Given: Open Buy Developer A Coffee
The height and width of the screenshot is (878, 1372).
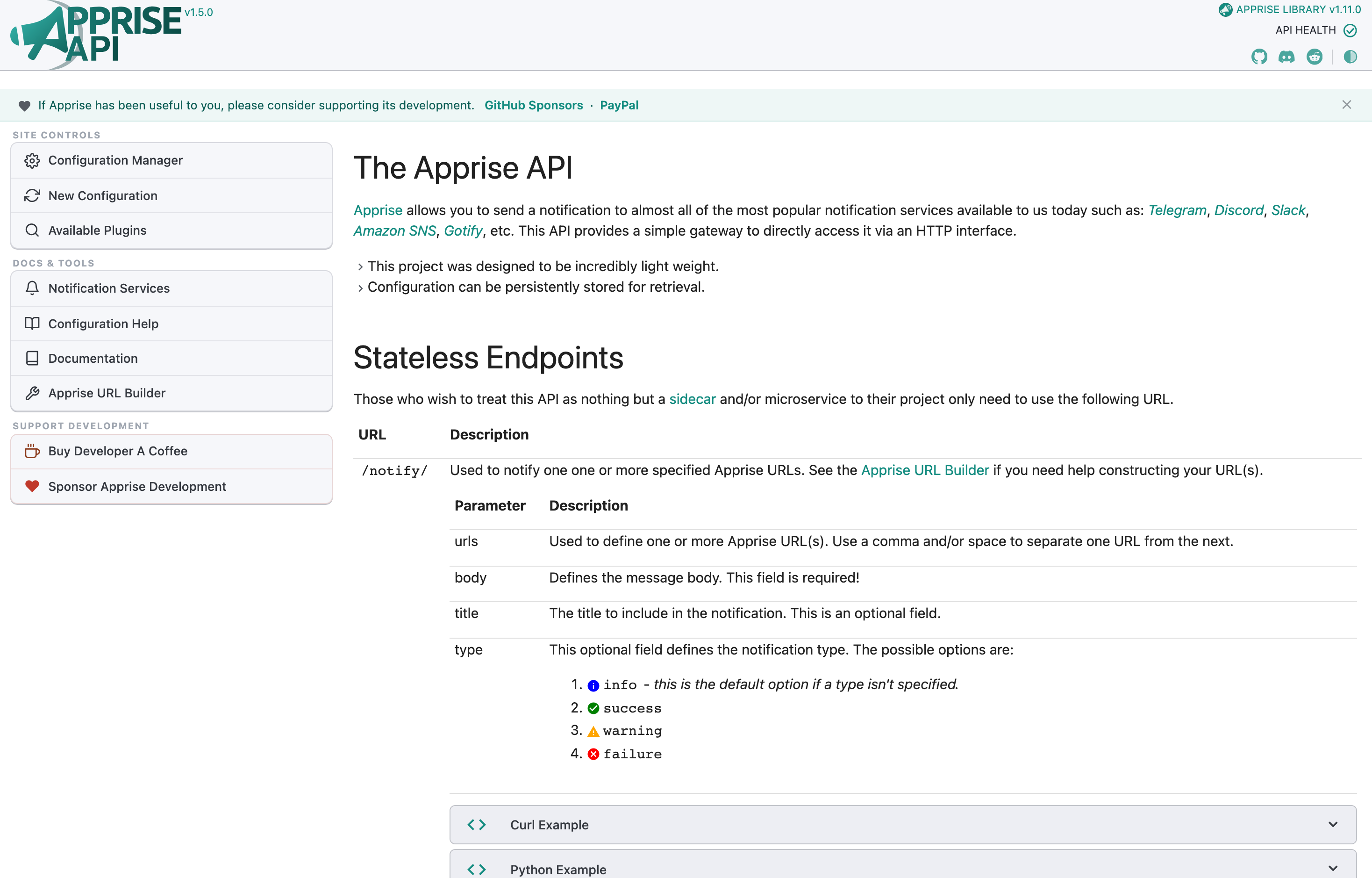Looking at the screenshot, I should pyautogui.click(x=171, y=451).
